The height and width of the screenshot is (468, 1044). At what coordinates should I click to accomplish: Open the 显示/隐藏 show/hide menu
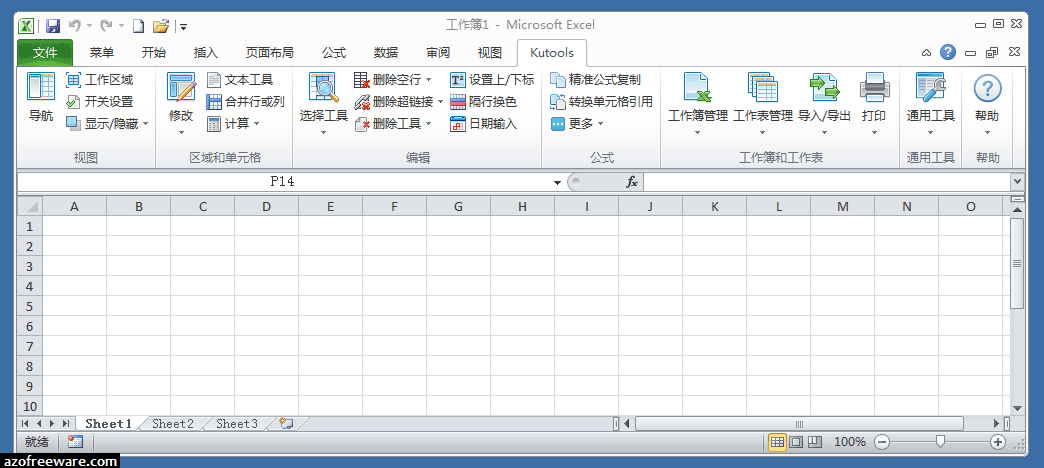[x=107, y=124]
